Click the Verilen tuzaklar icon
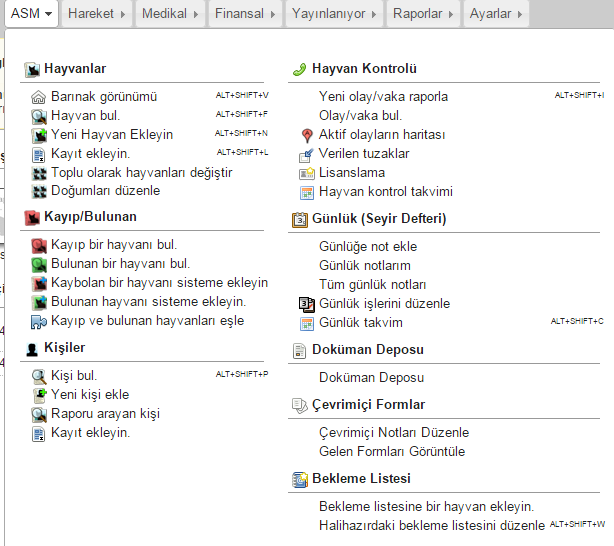 click(306, 155)
